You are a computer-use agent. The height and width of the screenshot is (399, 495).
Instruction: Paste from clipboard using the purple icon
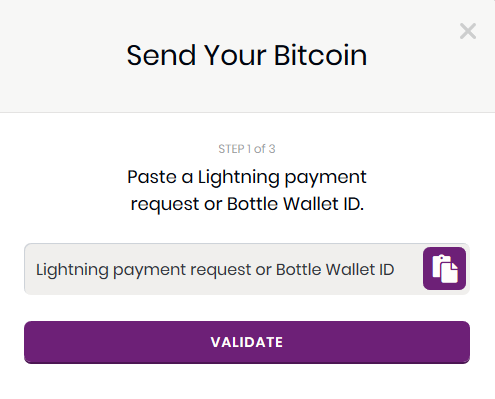point(444,269)
